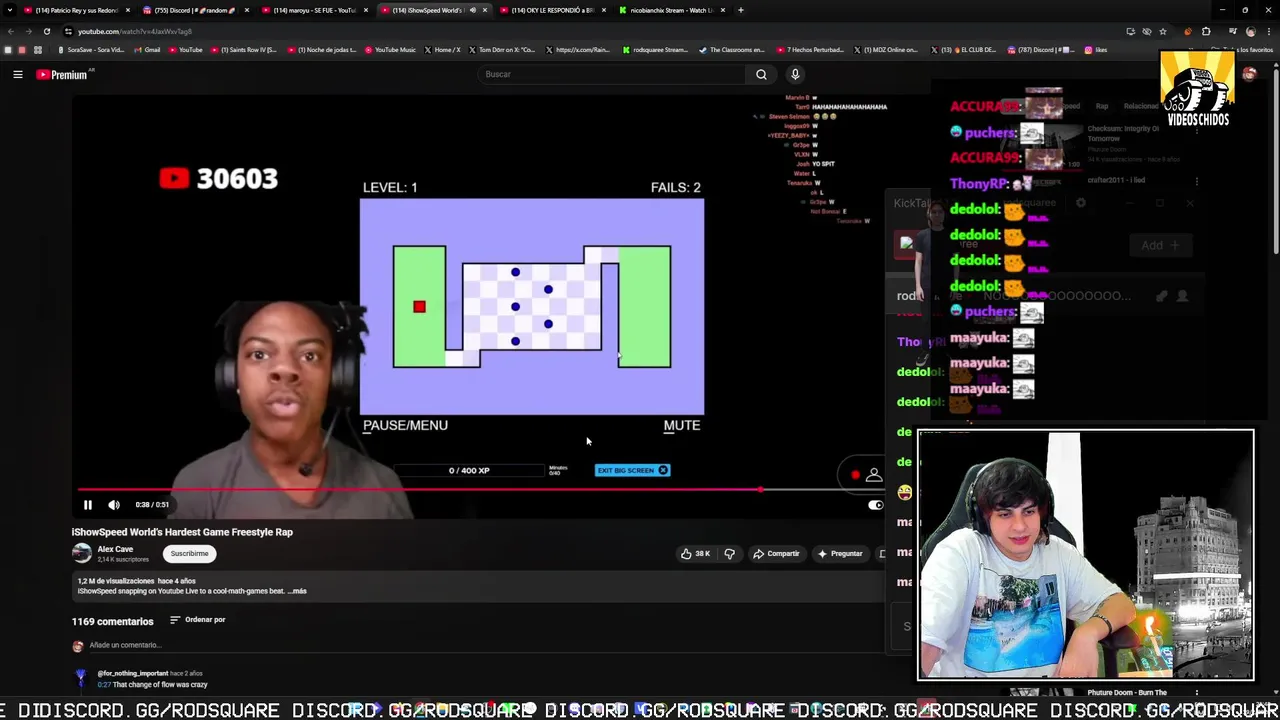Share the video with Compartir button
Image resolution: width=1280 pixels, height=720 pixels.
click(x=776, y=553)
